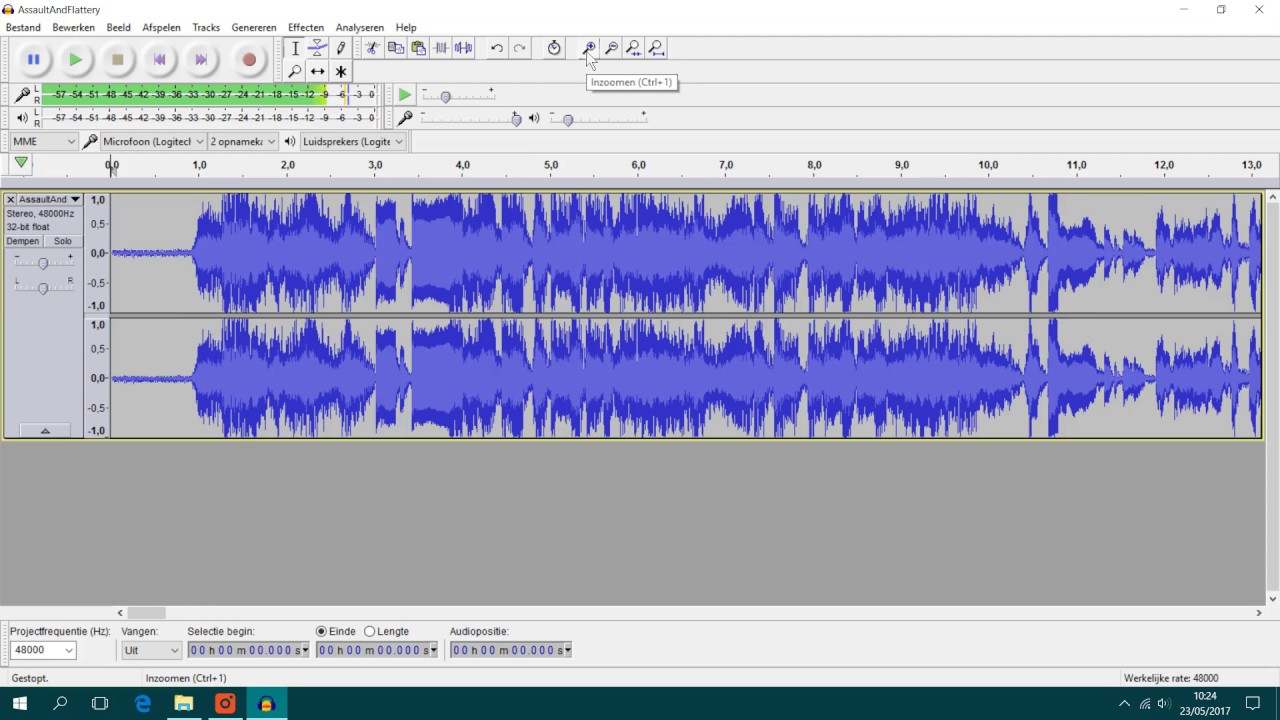Cut selection with the scissors icon

[372, 48]
